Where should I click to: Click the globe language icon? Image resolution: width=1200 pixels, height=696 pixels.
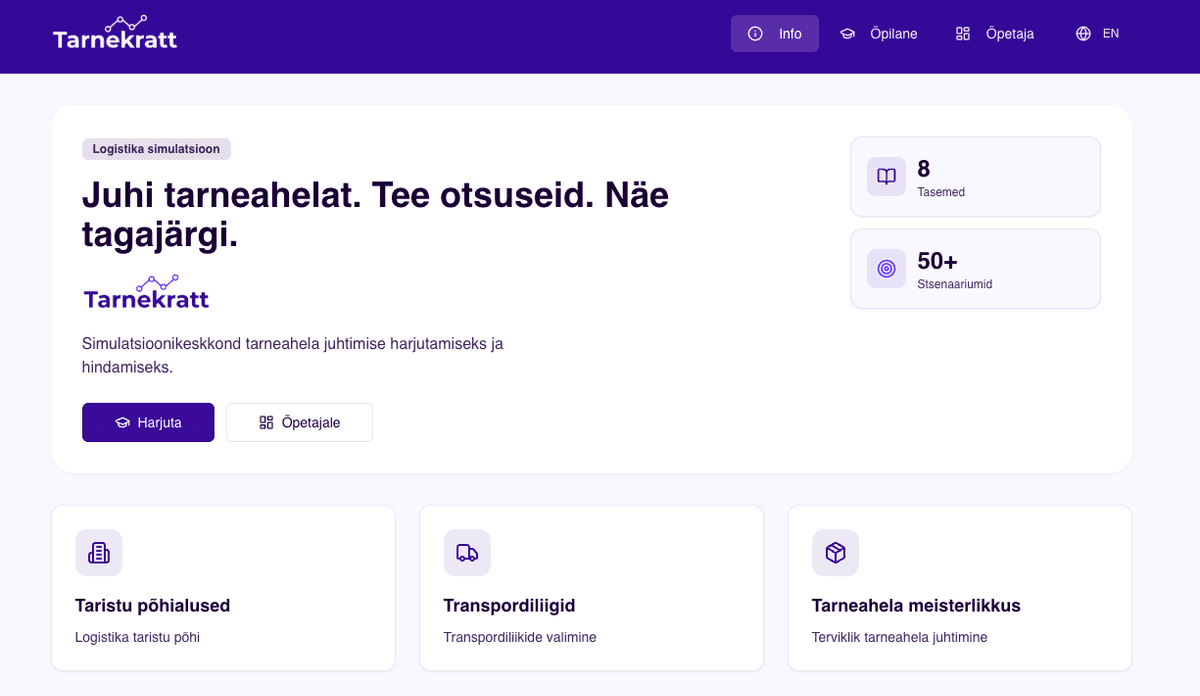[x=1083, y=34]
